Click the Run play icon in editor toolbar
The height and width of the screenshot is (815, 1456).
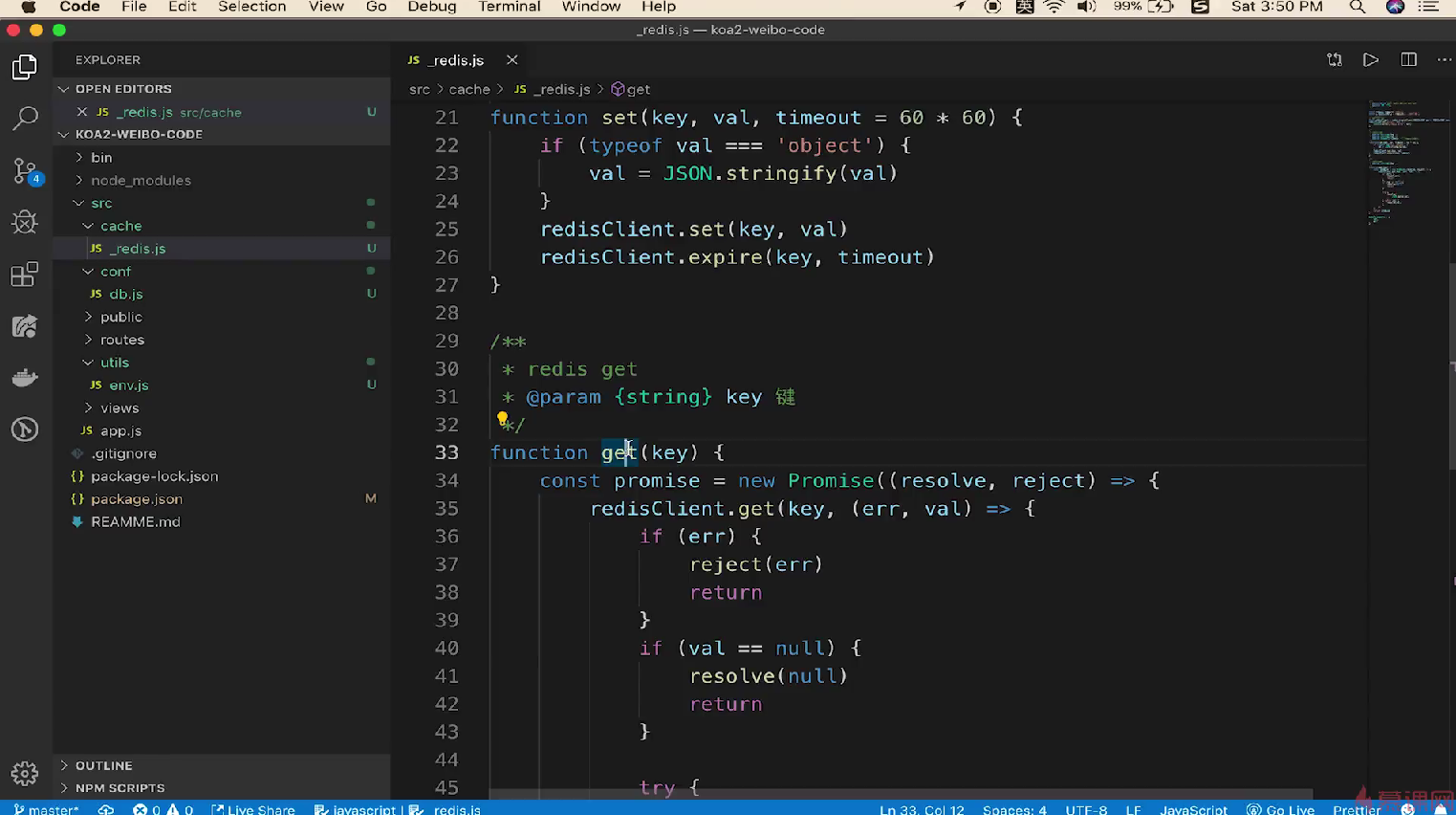(1371, 60)
